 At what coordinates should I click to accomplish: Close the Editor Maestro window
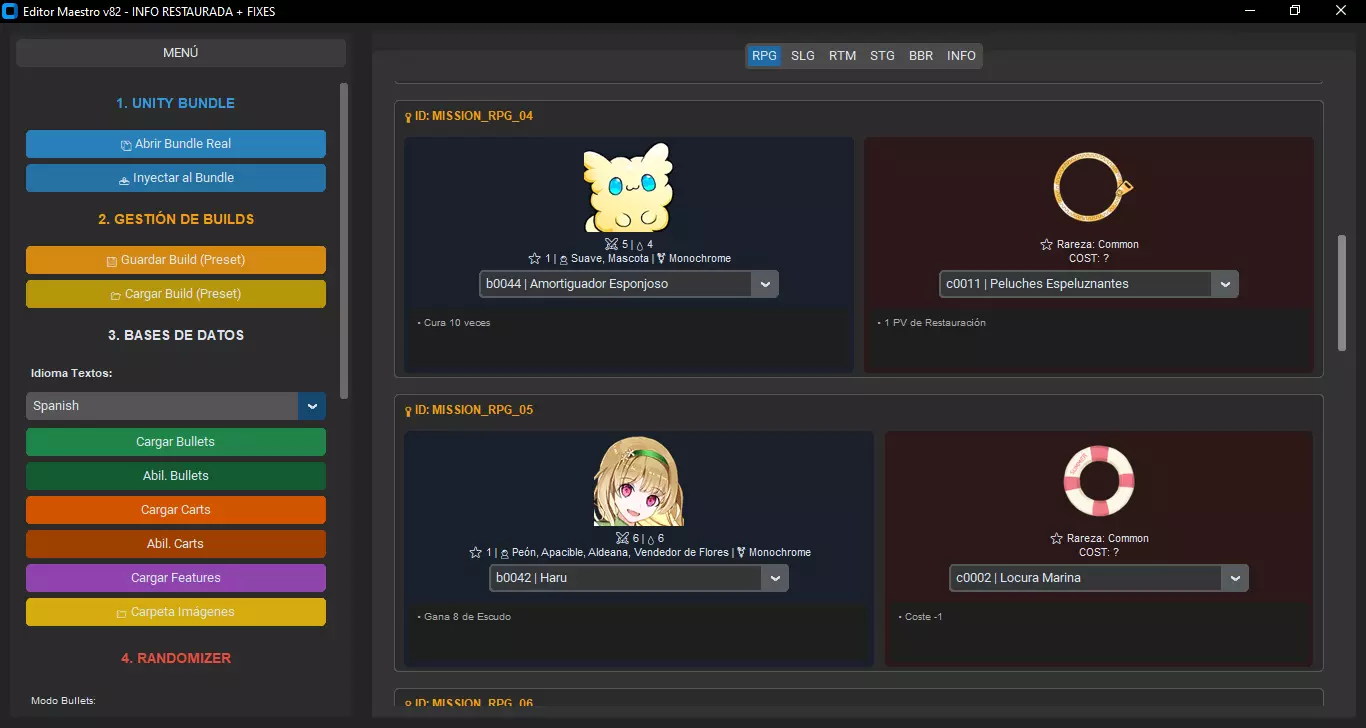coord(1341,11)
